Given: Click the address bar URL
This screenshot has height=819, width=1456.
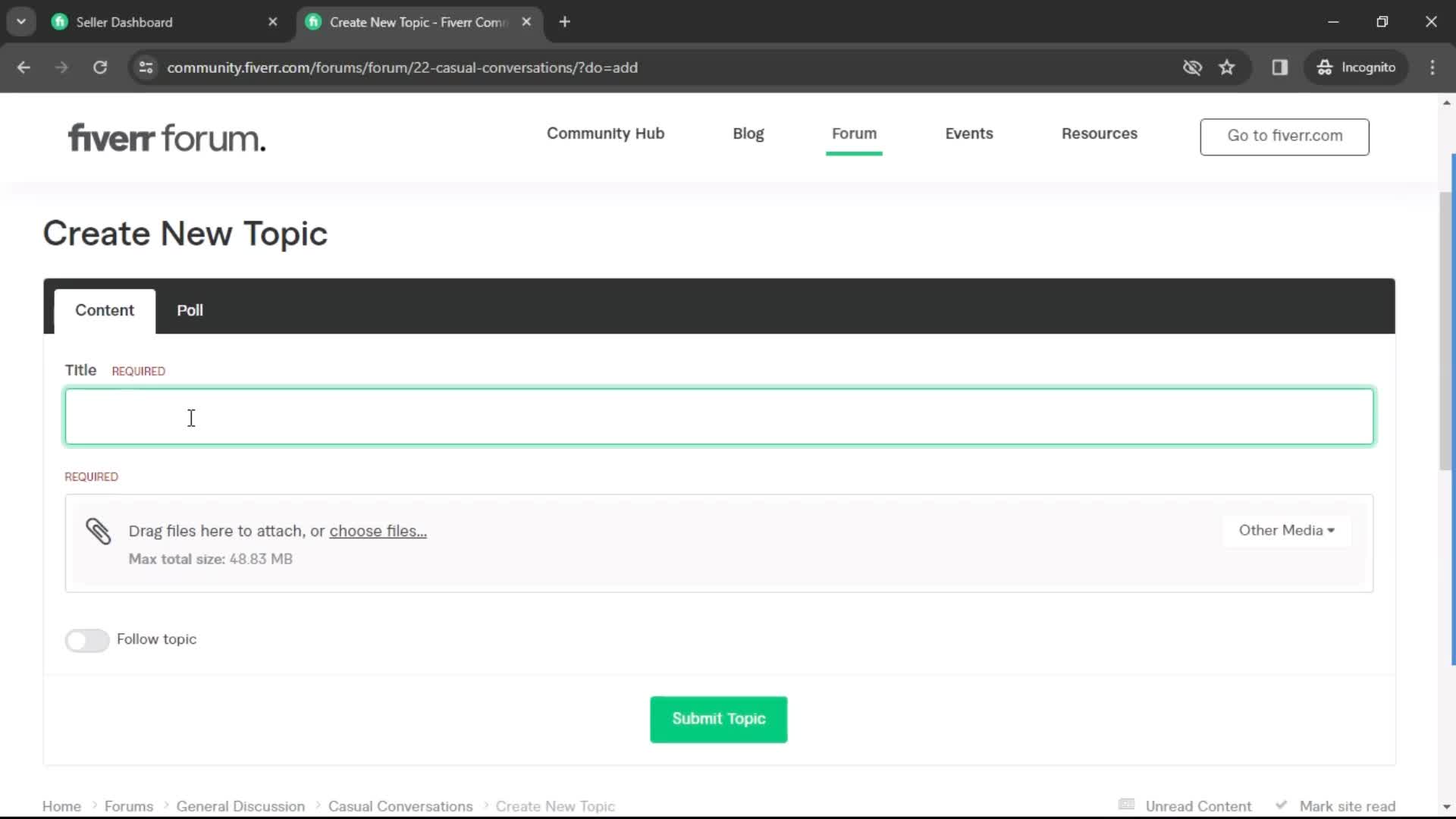Looking at the screenshot, I should pyautogui.click(x=402, y=67).
